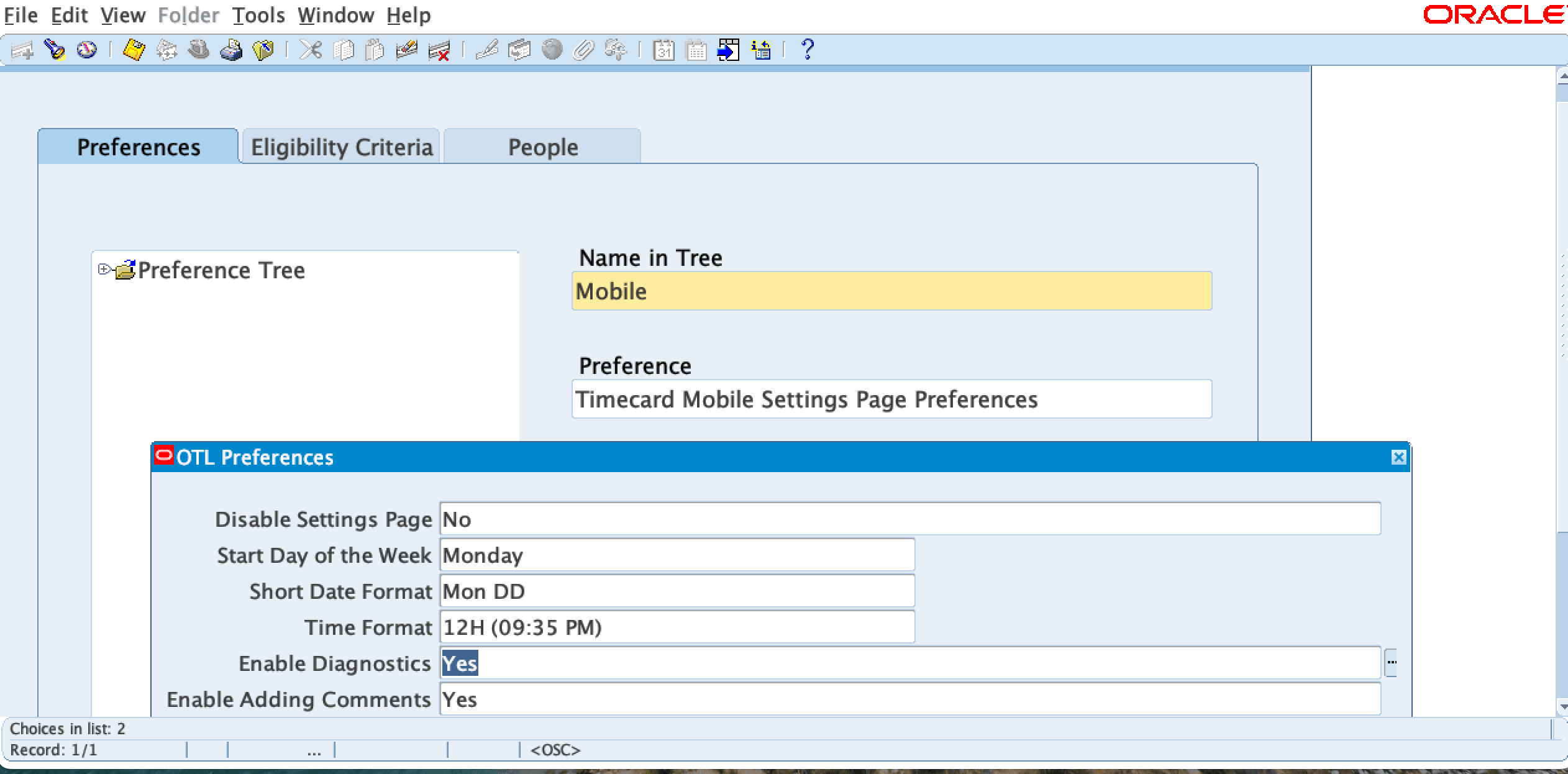The height and width of the screenshot is (774, 1568).
Task: Change Start Day of the Week value
Action: [676, 555]
